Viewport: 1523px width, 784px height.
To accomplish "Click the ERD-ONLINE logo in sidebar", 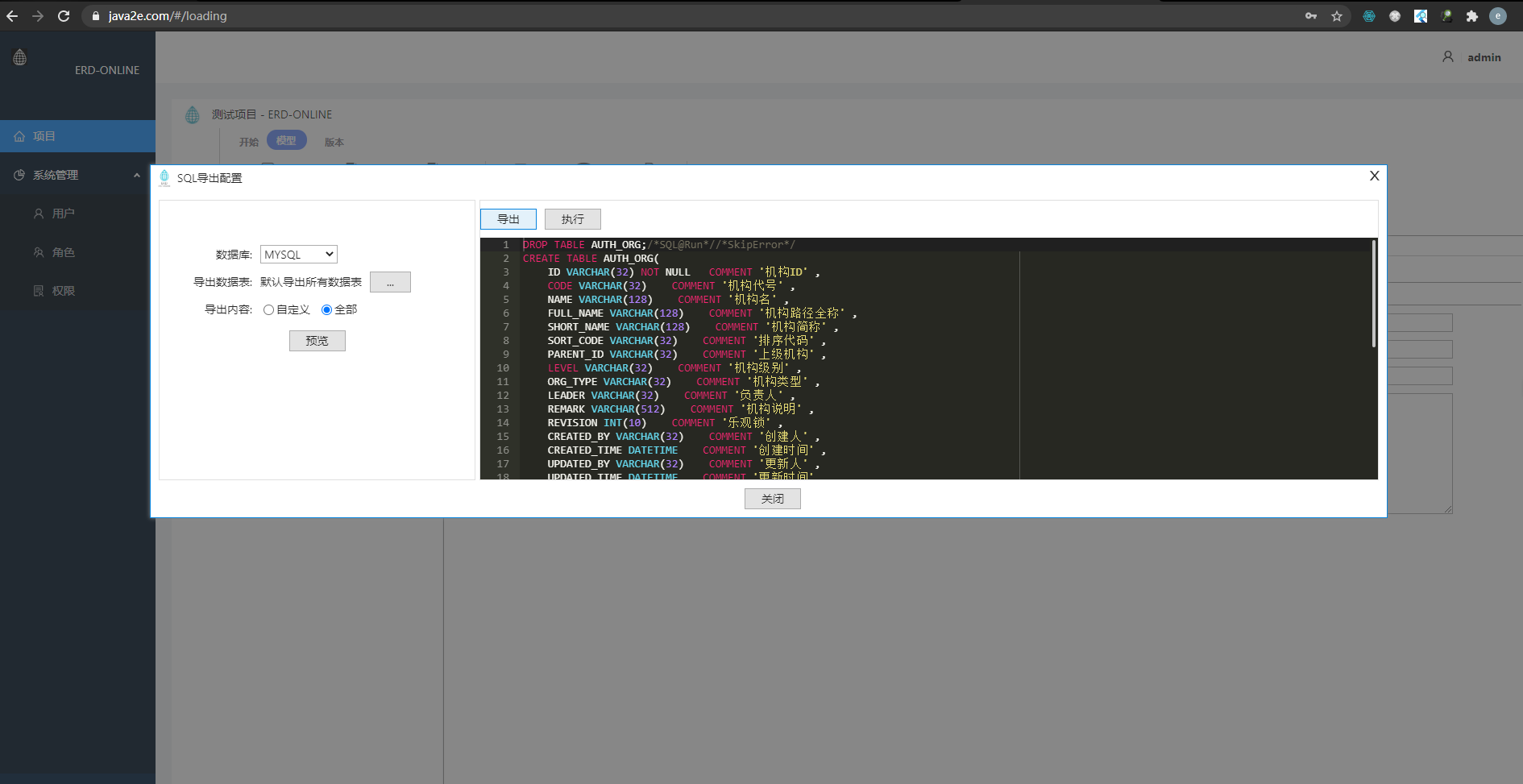I will click(x=20, y=57).
